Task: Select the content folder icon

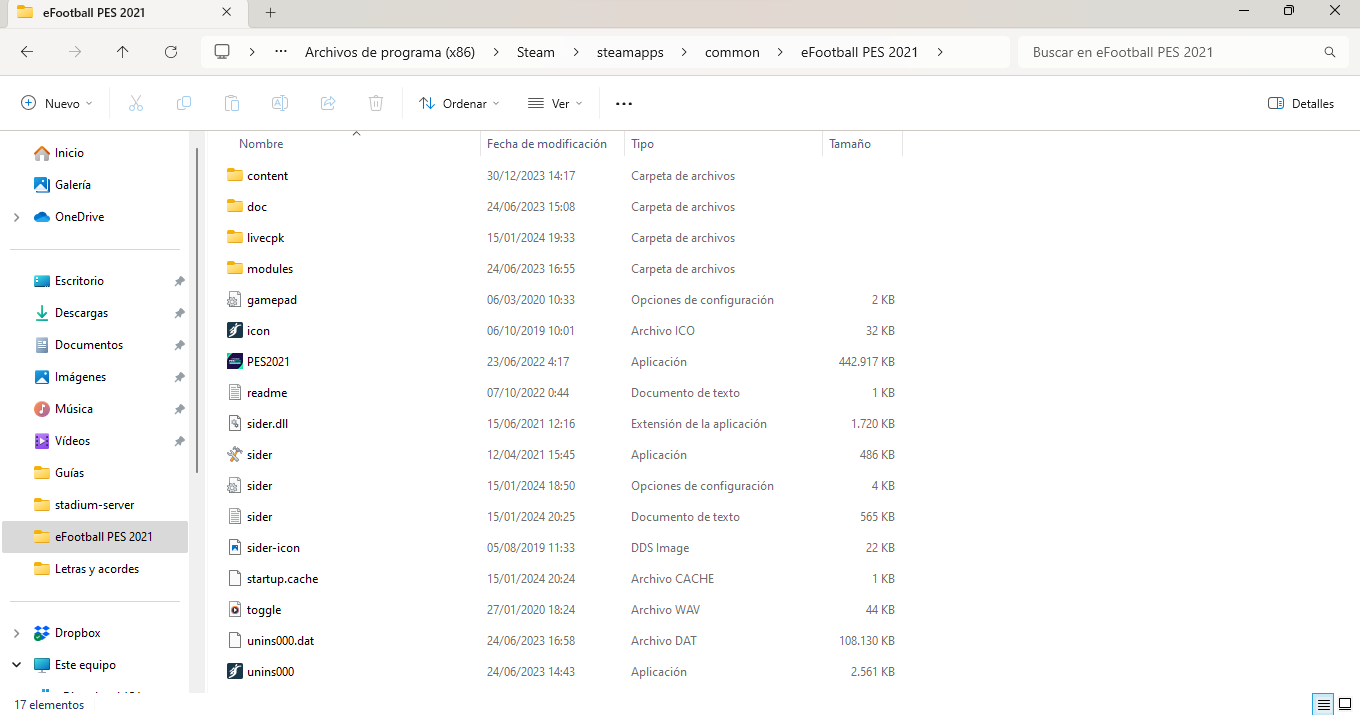Action: 235,175
